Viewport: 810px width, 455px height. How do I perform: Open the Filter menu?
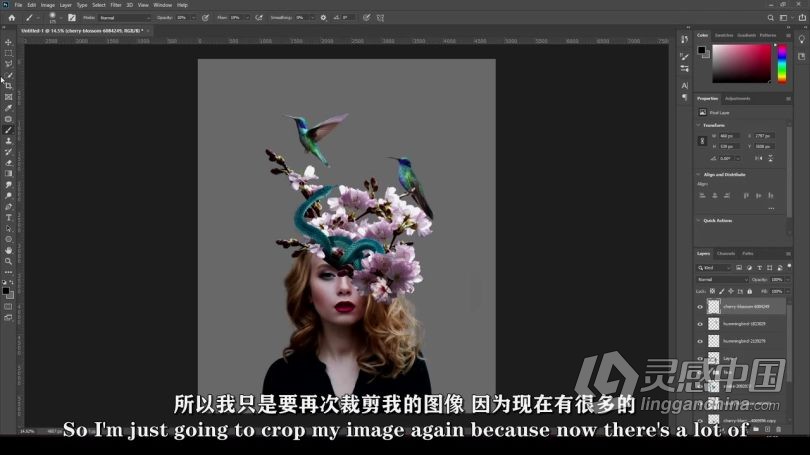[115, 5]
